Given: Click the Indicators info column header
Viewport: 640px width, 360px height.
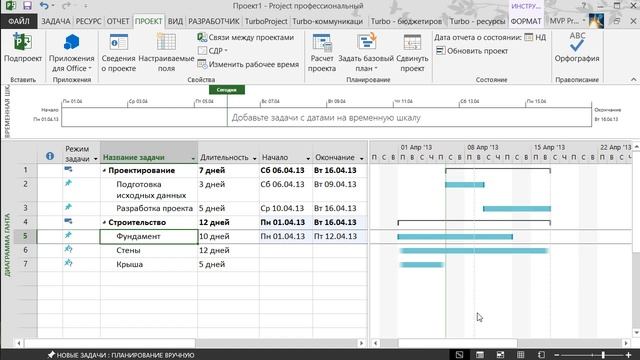Looking at the screenshot, I should tap(50, 156).
